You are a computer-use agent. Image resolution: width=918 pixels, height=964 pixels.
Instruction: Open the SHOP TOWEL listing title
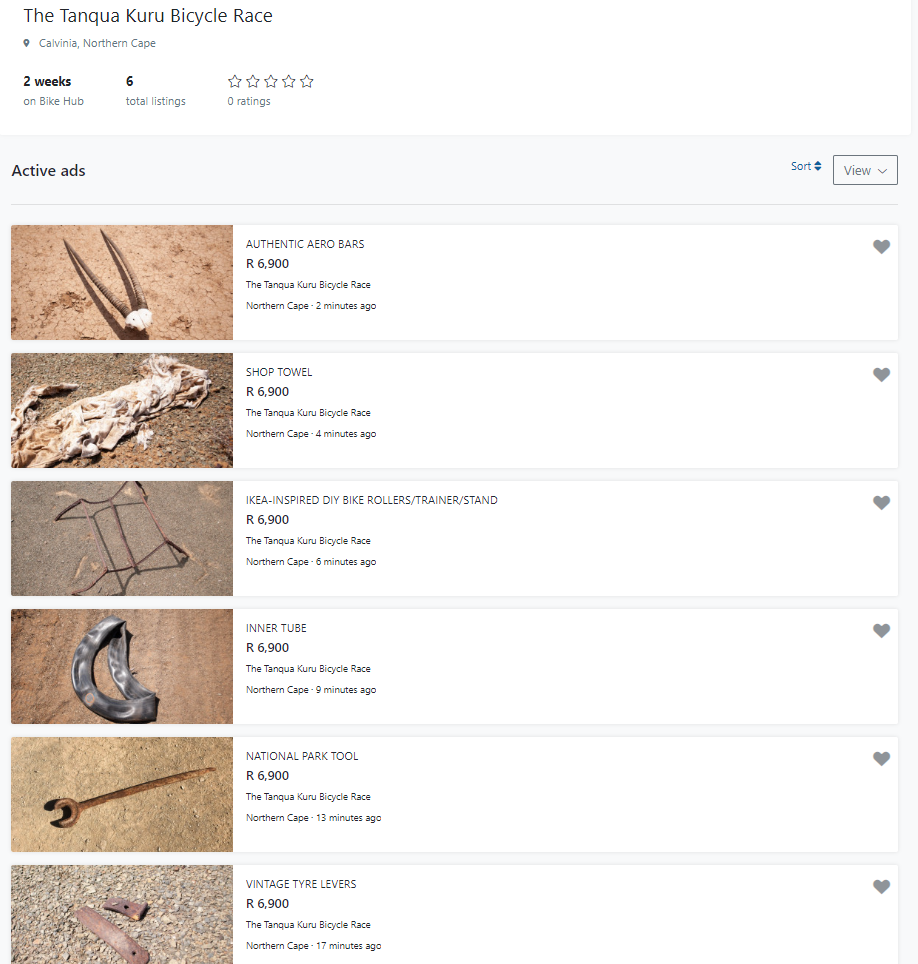click(x=279, y=372)
